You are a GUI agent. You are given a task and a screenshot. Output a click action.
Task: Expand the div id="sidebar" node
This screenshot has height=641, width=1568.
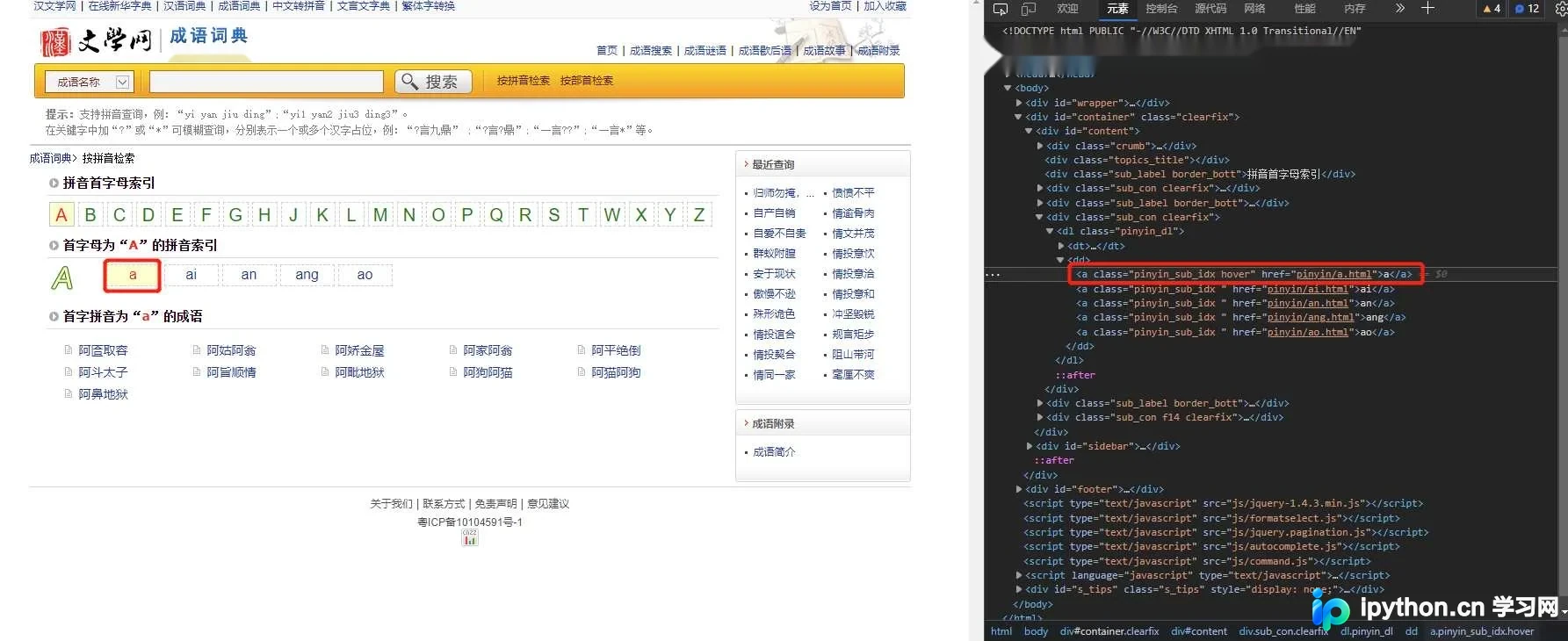pos(1030,446)
